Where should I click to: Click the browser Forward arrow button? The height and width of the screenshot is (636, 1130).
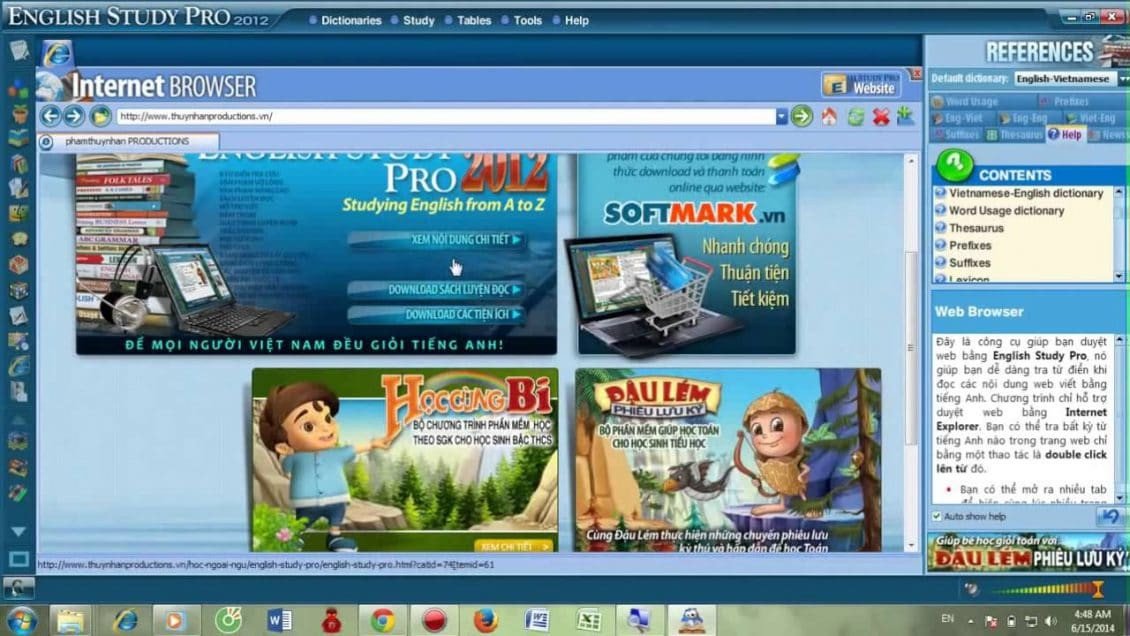click(74, 116)
